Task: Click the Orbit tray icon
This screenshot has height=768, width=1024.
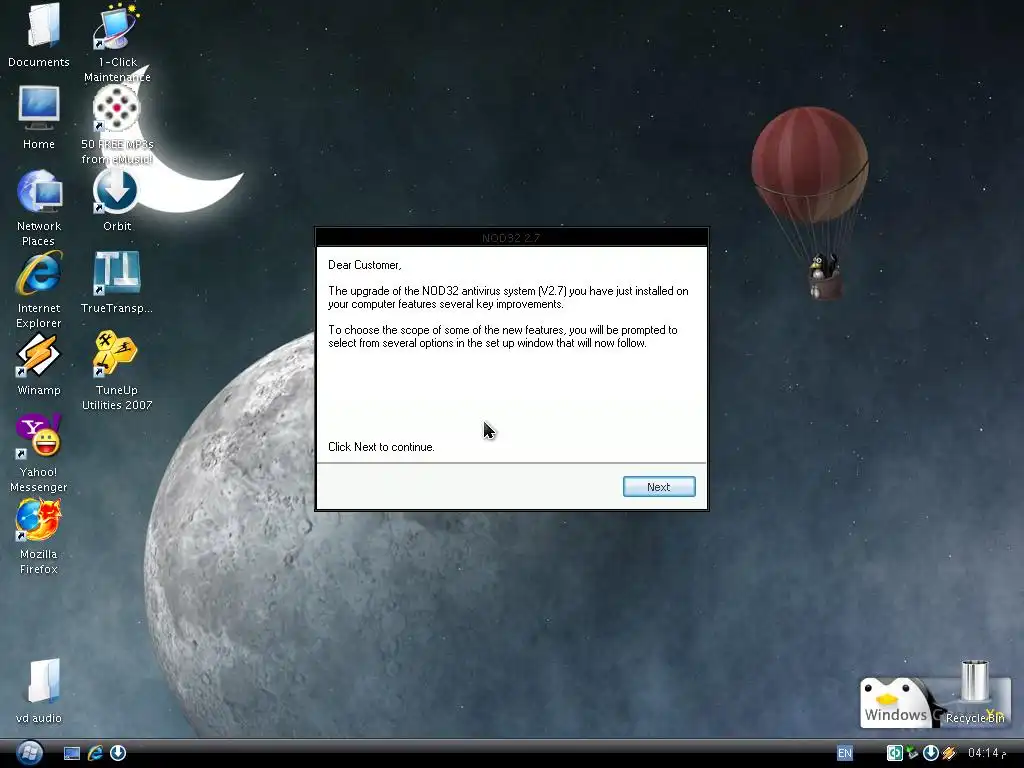Action: coord(931,754)
